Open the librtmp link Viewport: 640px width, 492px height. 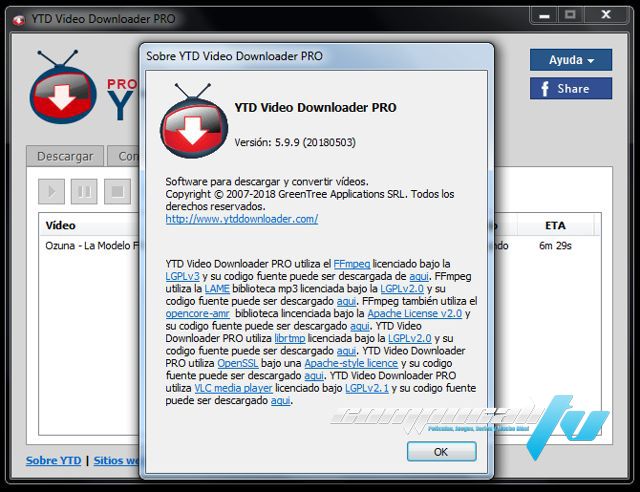click(x=290, y=338)
